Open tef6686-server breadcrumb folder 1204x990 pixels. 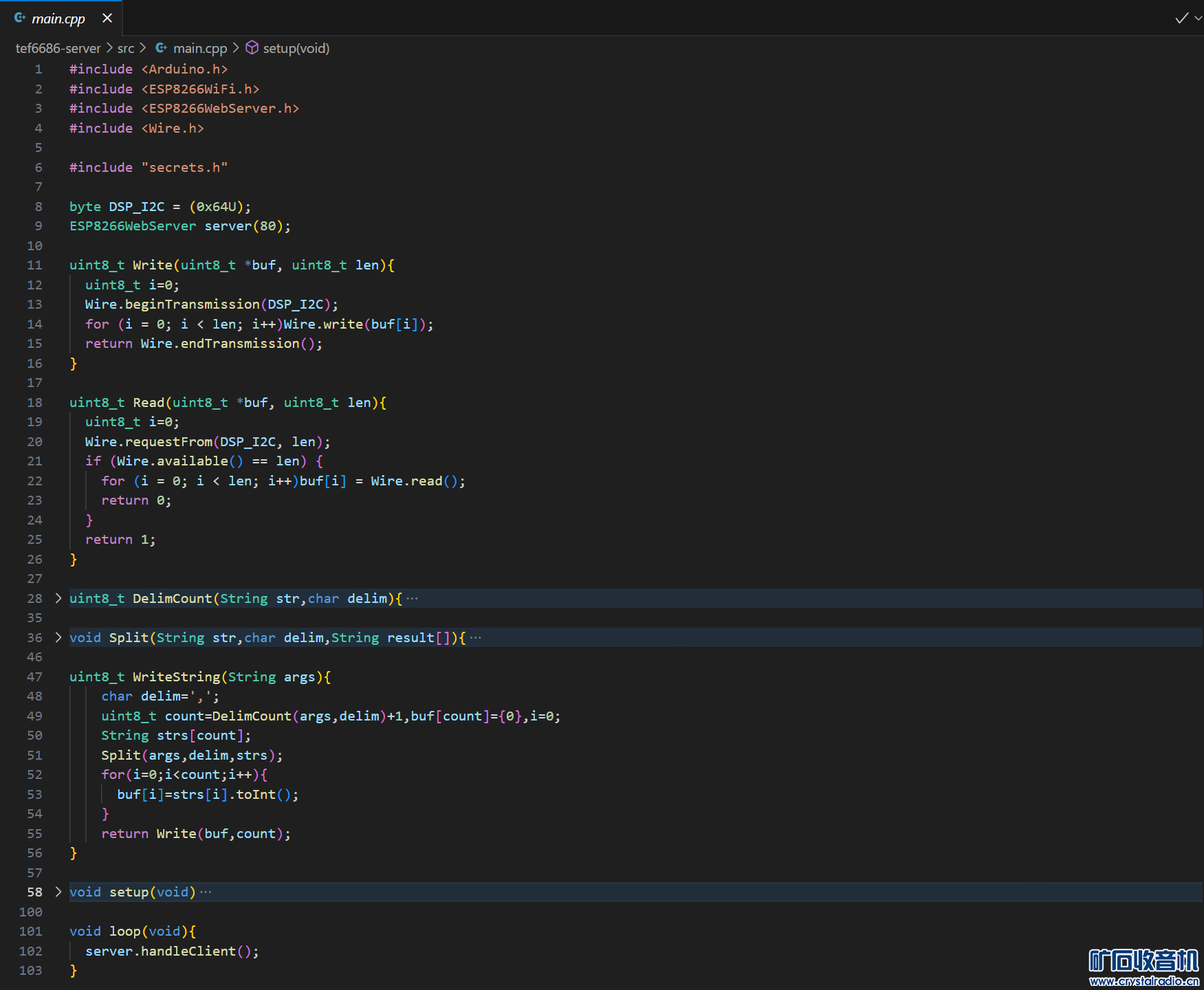(58, 48)
